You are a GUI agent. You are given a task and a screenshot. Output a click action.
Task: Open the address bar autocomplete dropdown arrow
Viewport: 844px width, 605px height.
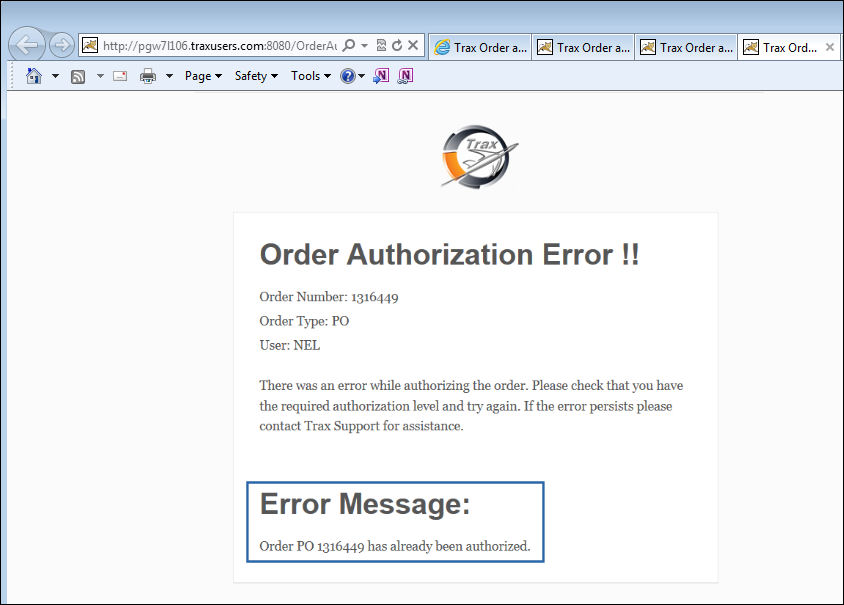[x=364, y=46]
